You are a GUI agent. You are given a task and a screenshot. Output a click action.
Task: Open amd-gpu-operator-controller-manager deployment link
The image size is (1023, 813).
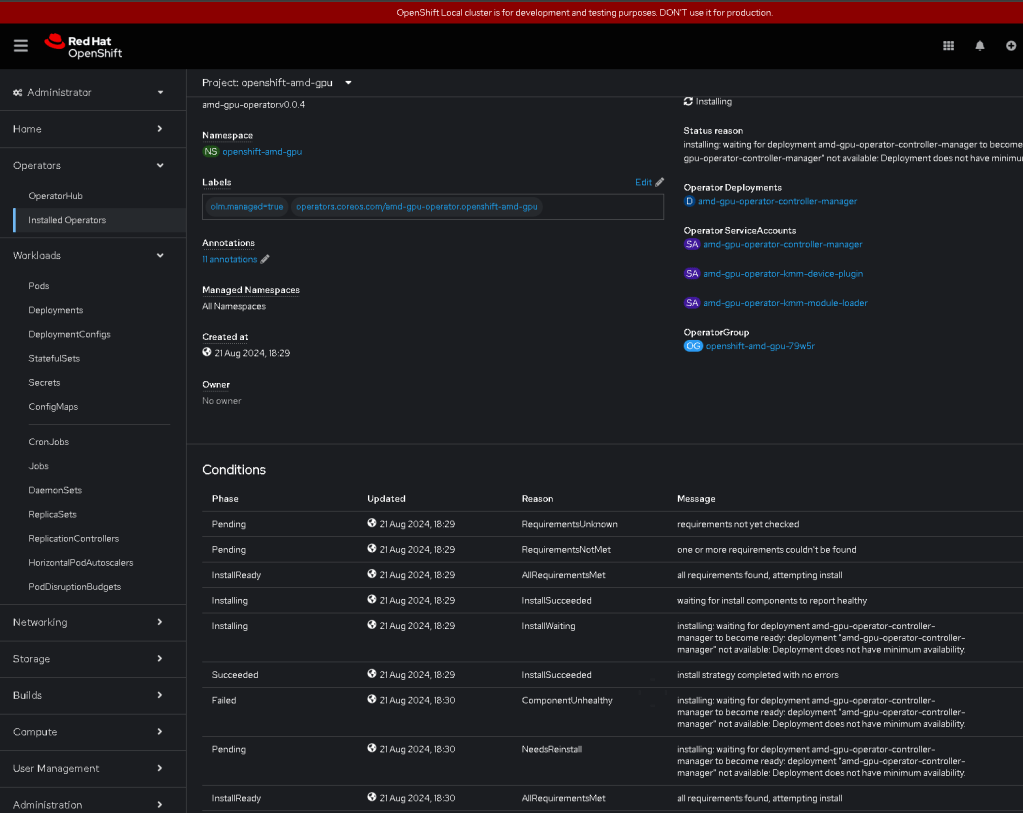pyautogui.click(x=778, y=201)
